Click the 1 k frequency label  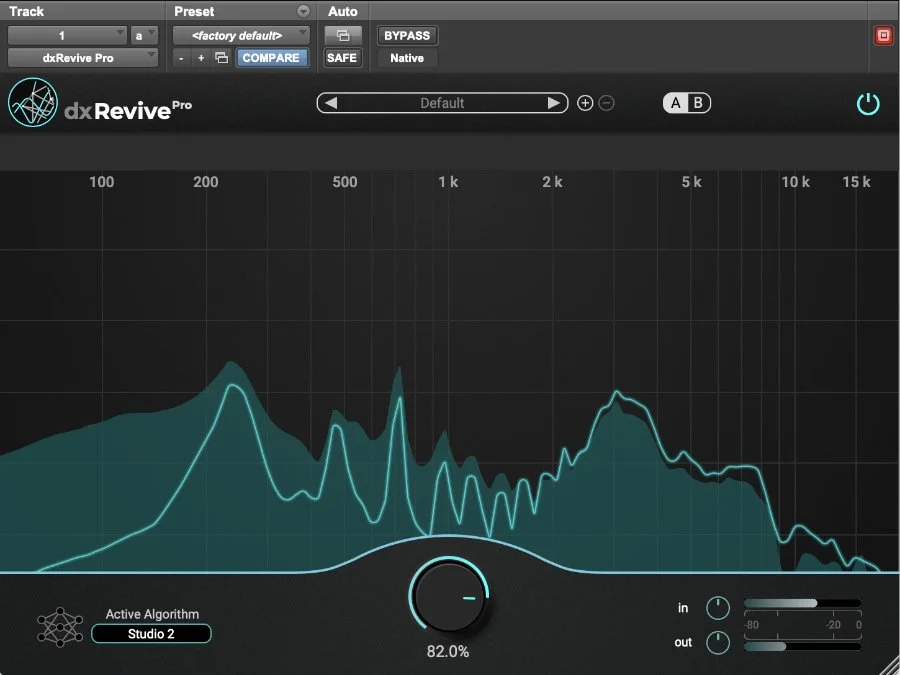448,182
